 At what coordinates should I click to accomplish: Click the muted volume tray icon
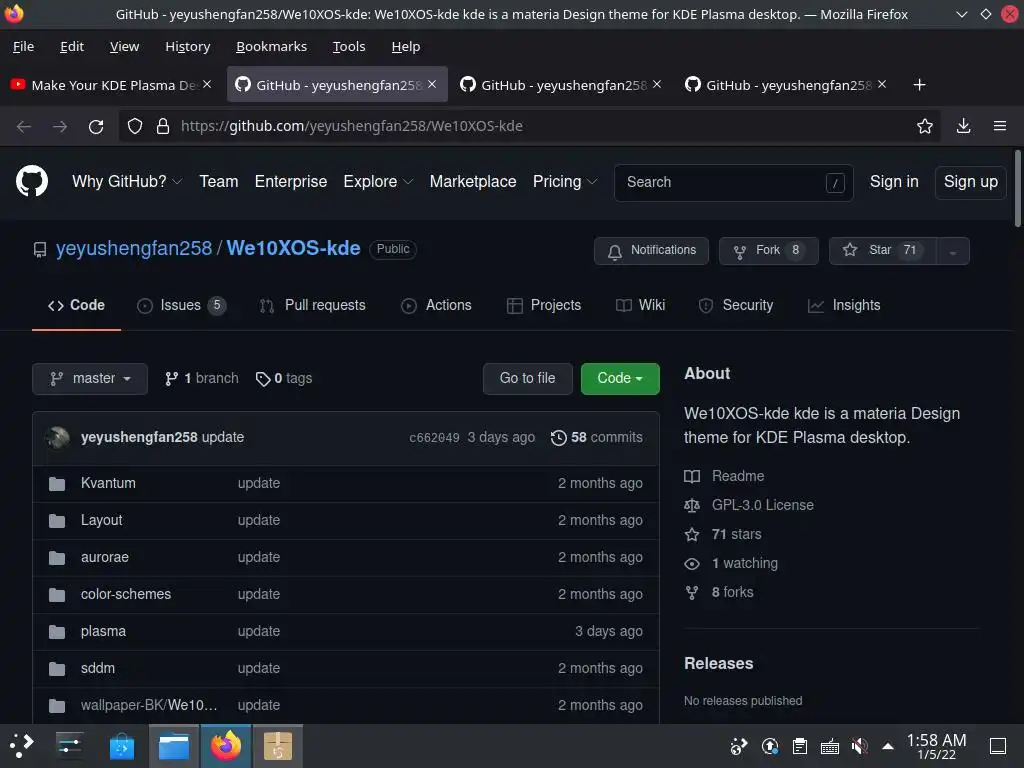[x=860, y=746]
